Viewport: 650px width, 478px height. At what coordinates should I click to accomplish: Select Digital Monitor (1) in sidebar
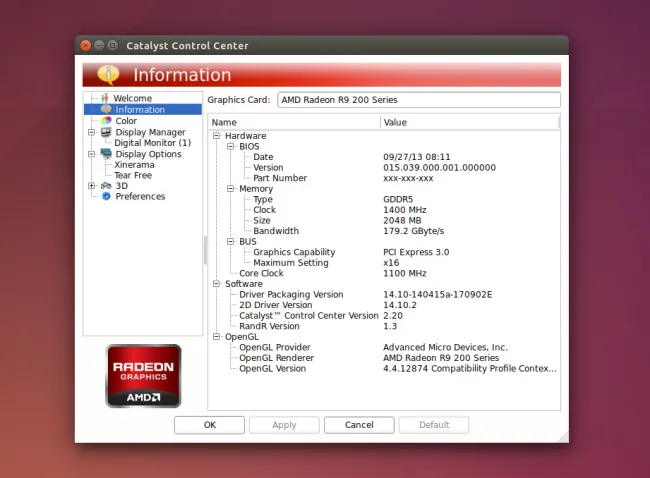(x=152, y=143)
